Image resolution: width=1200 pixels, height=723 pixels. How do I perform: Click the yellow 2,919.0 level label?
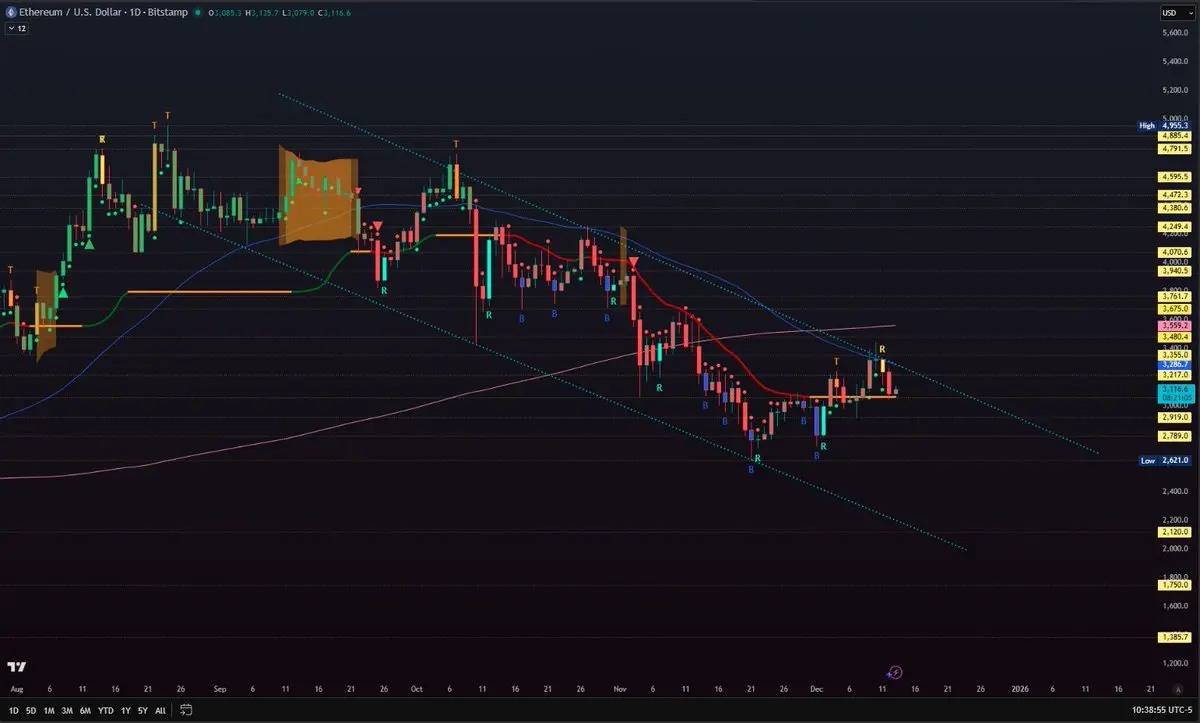(1174, 417)
